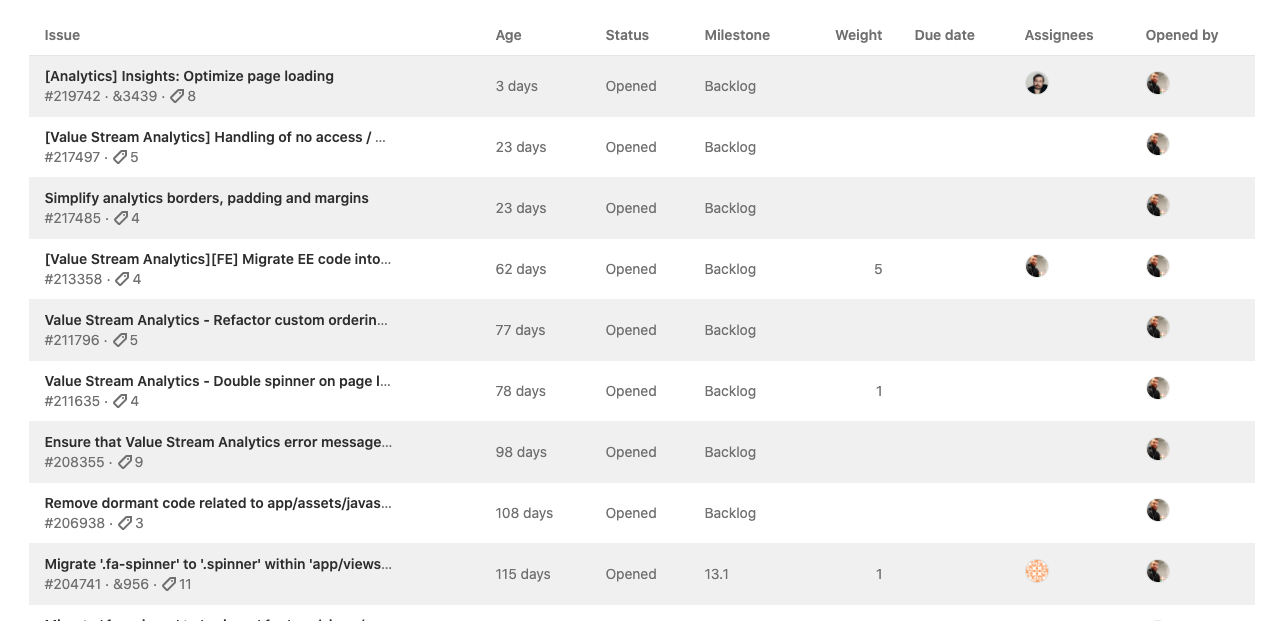Click the Milestone column header

[x=737, y=35]
